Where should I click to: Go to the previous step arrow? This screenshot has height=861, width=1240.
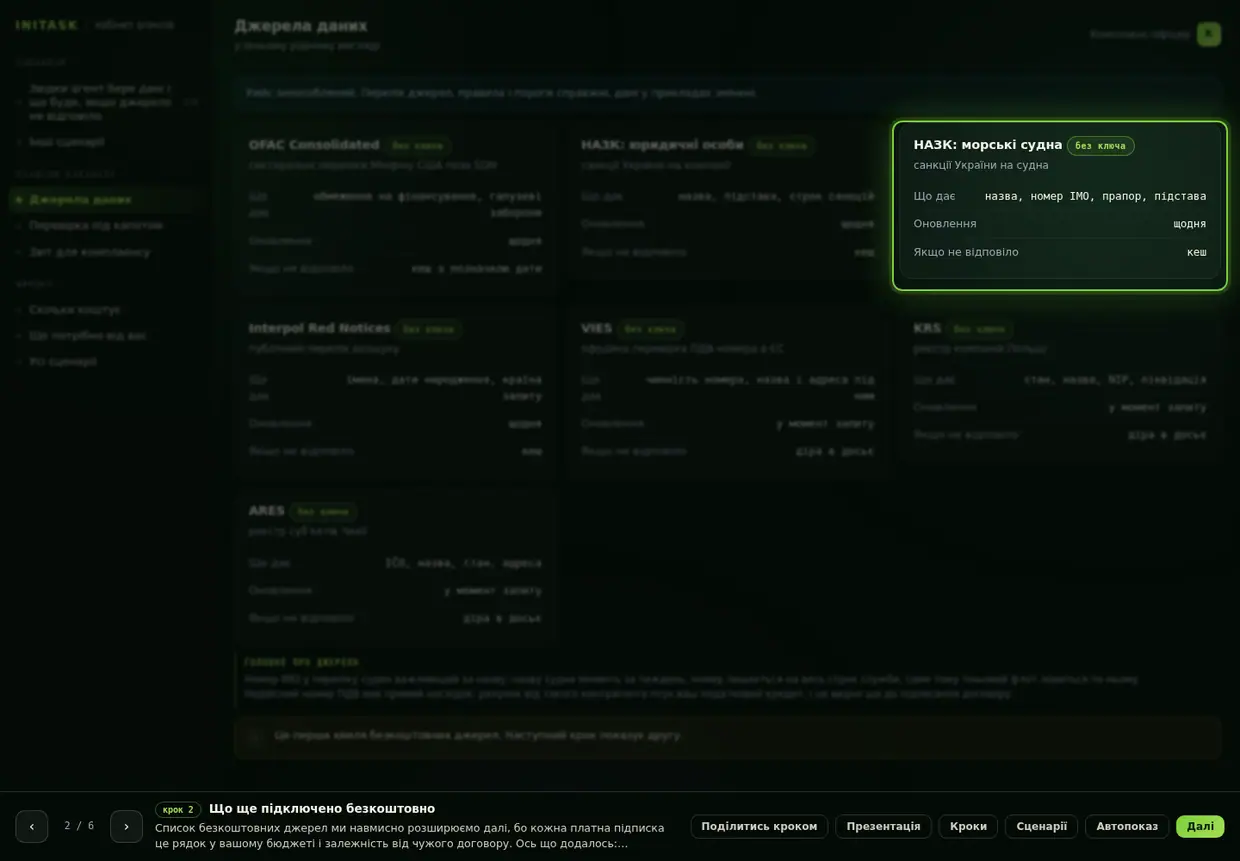(x=32, y=826)
